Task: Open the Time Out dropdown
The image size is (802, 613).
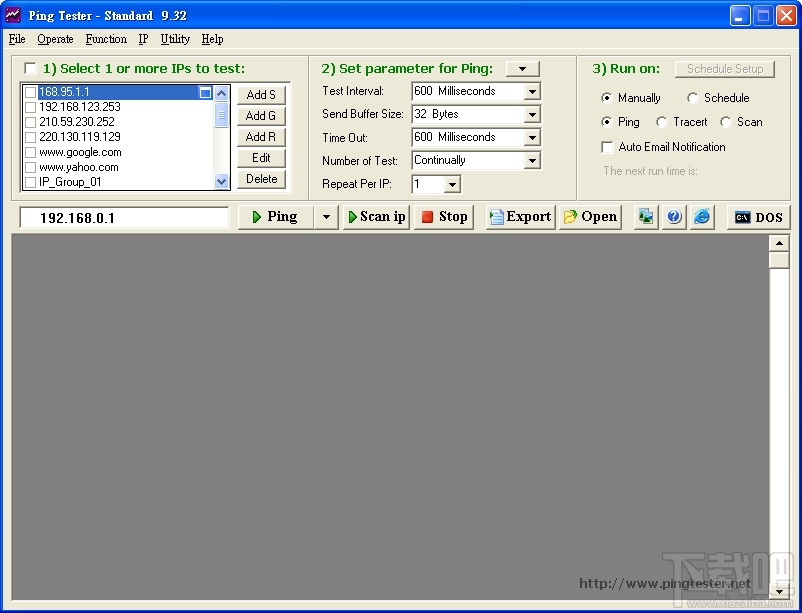Action: coord(532,138)
